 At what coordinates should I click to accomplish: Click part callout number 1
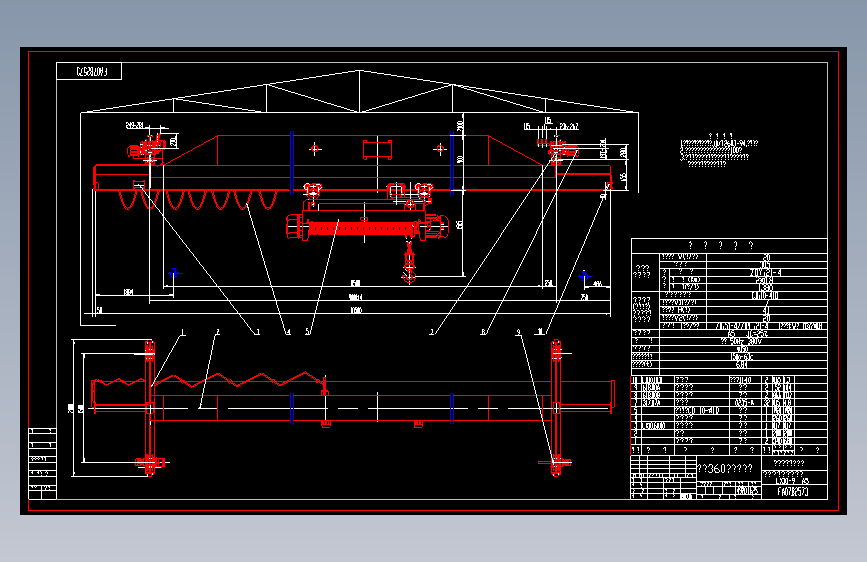(x=183, y=332)
